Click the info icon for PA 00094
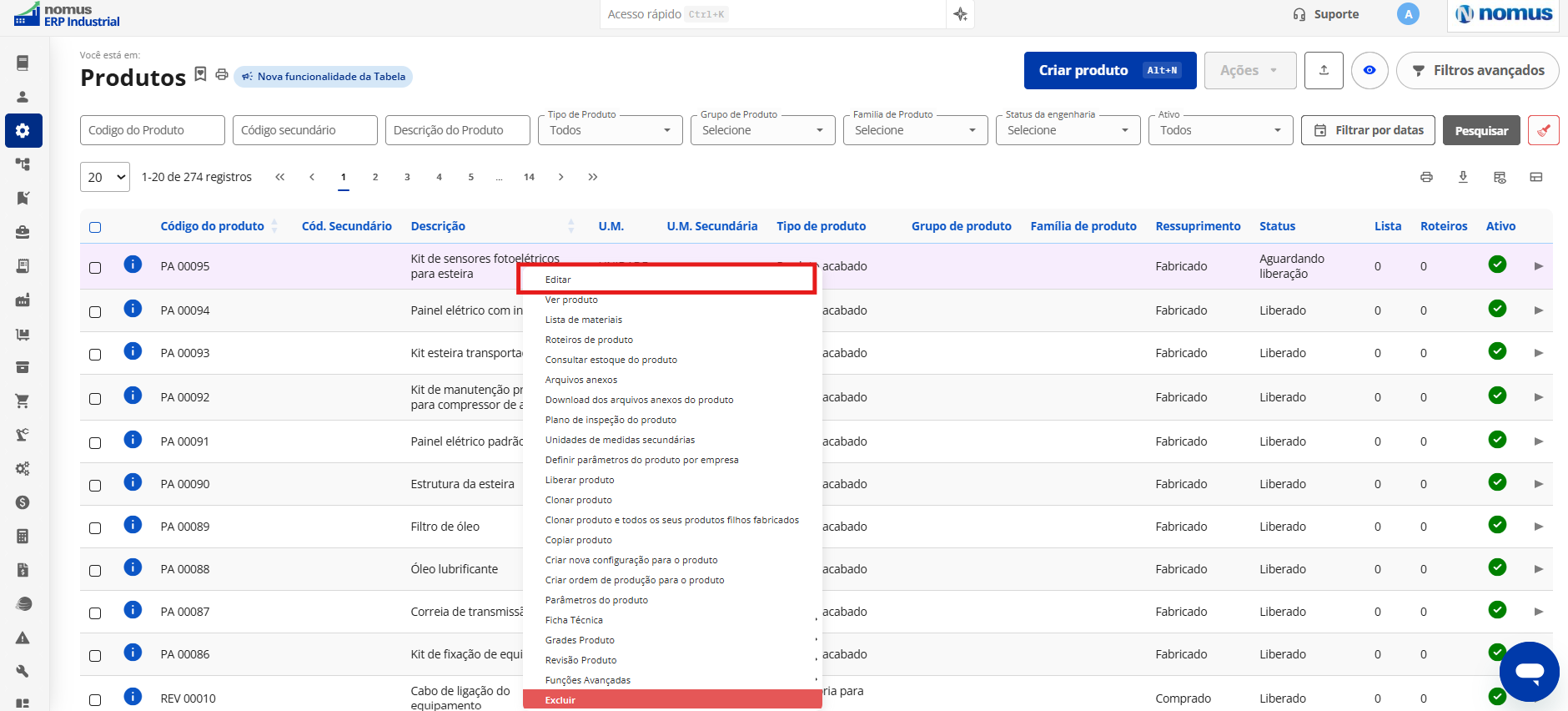Image resolution: width=1568 pixels, height=711 pixels. pyautogui.click(x=133, y=308)
